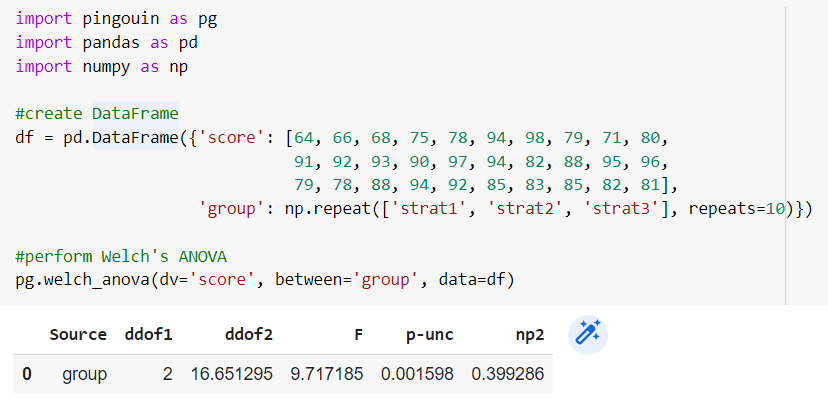
Task: Click the F column header
Action: pyautogui.click(x=359, y=334)
